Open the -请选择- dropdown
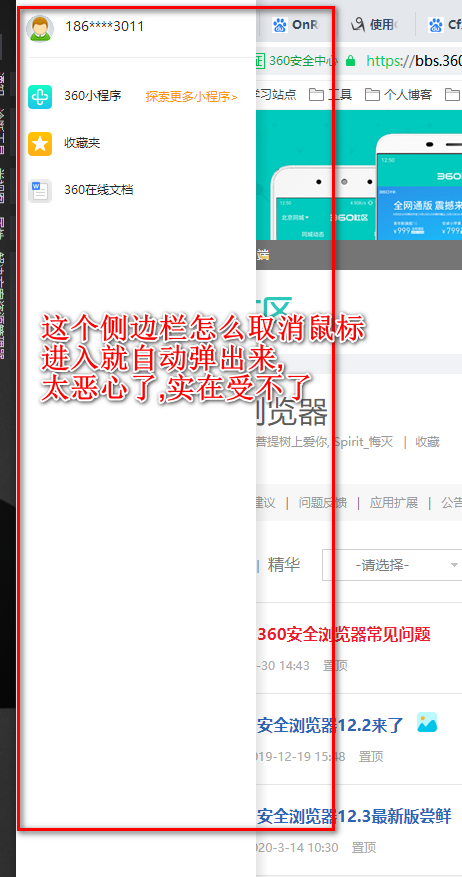 tap(392, 565)
